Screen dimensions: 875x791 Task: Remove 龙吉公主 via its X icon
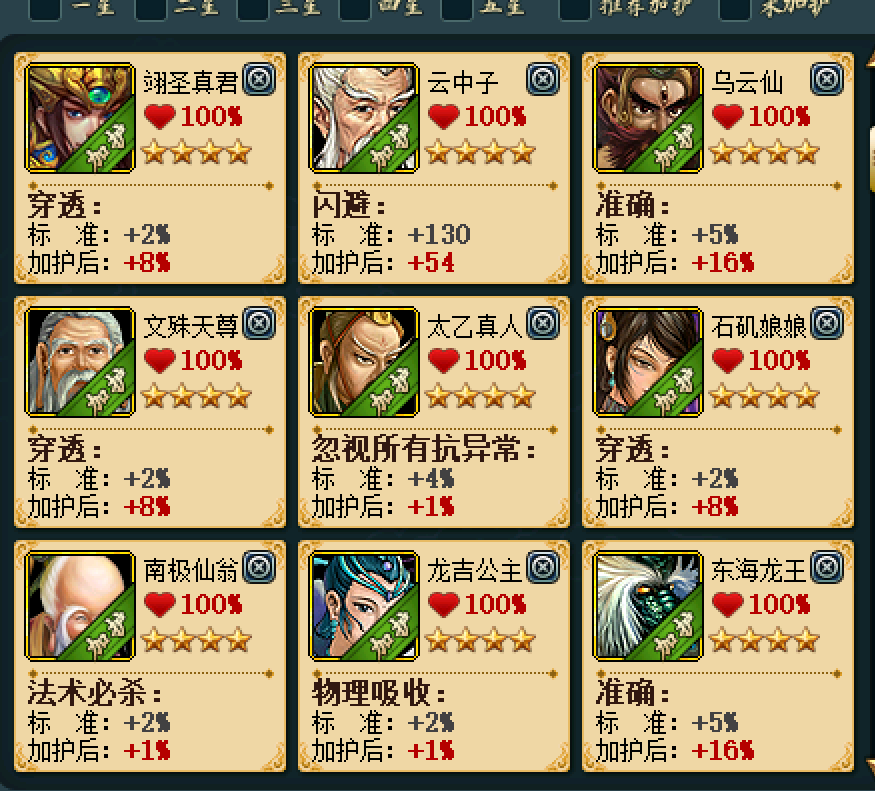pyautogui.click(x=543, y=567)
